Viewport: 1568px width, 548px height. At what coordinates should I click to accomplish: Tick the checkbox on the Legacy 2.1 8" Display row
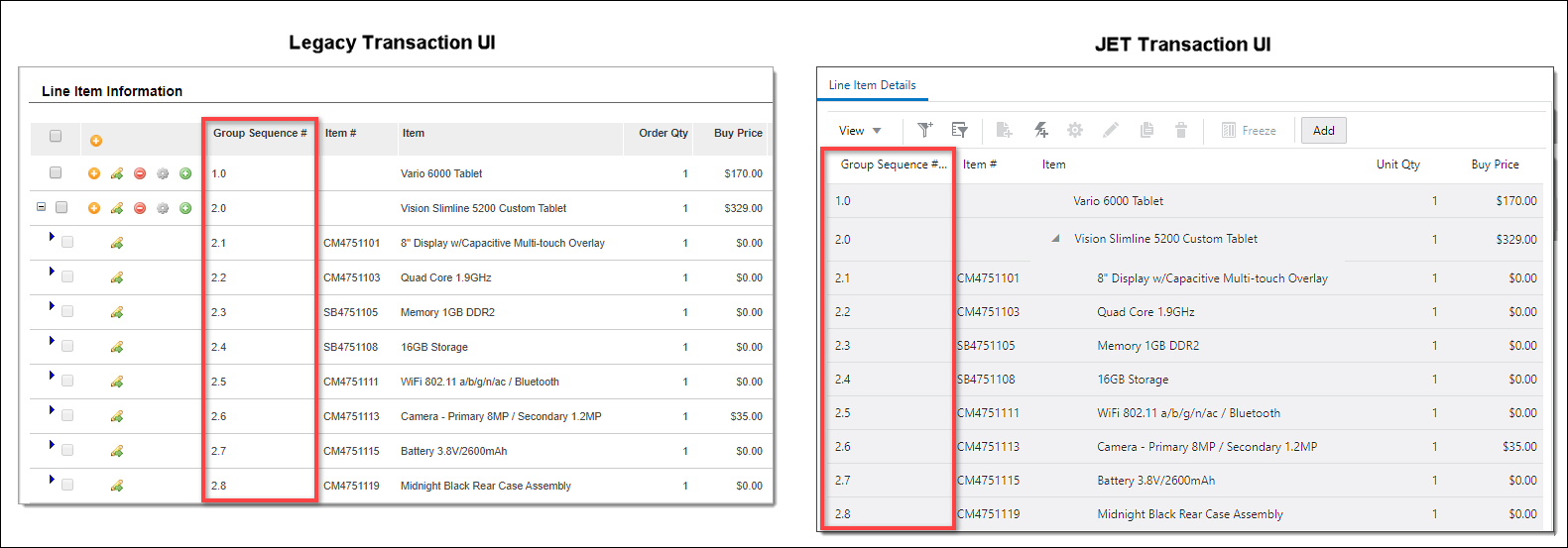pyautogui.click(x=67, y=242)
